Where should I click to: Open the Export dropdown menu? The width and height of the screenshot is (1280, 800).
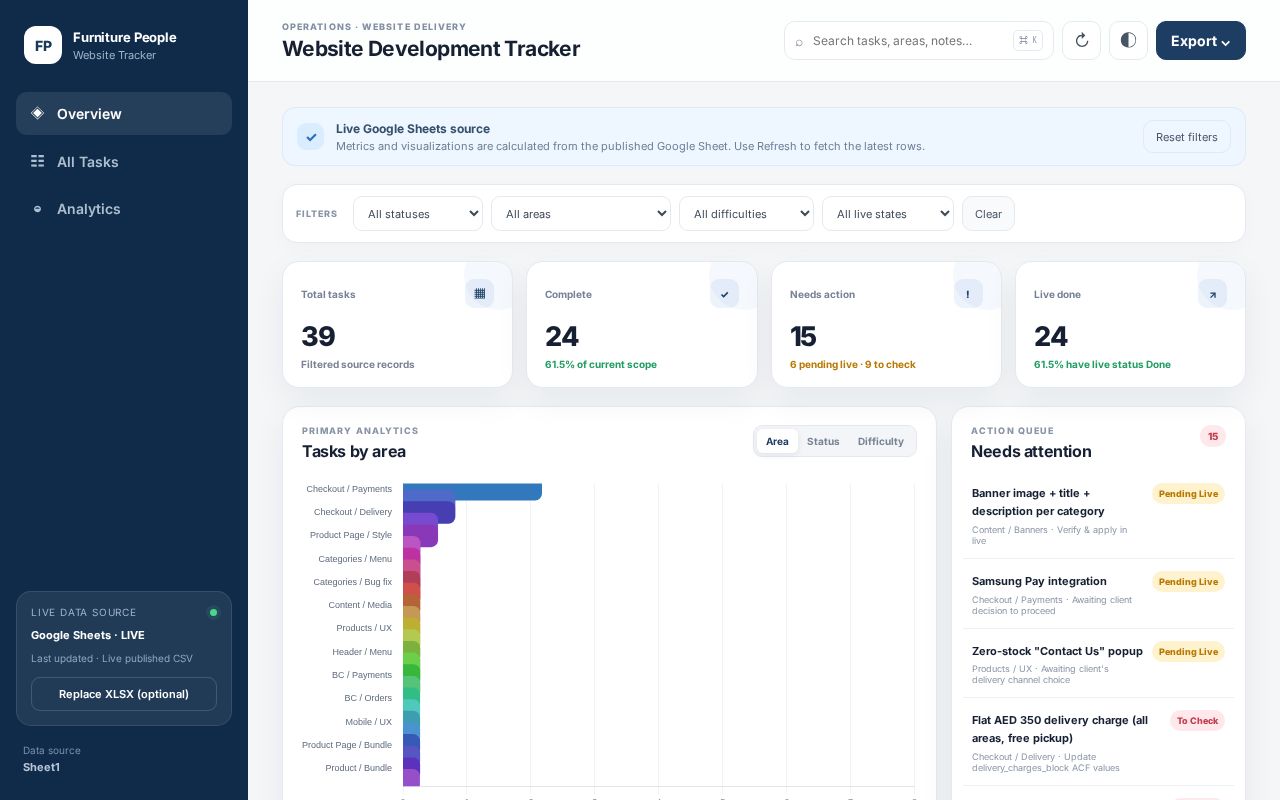click(x=1201, y=40)
